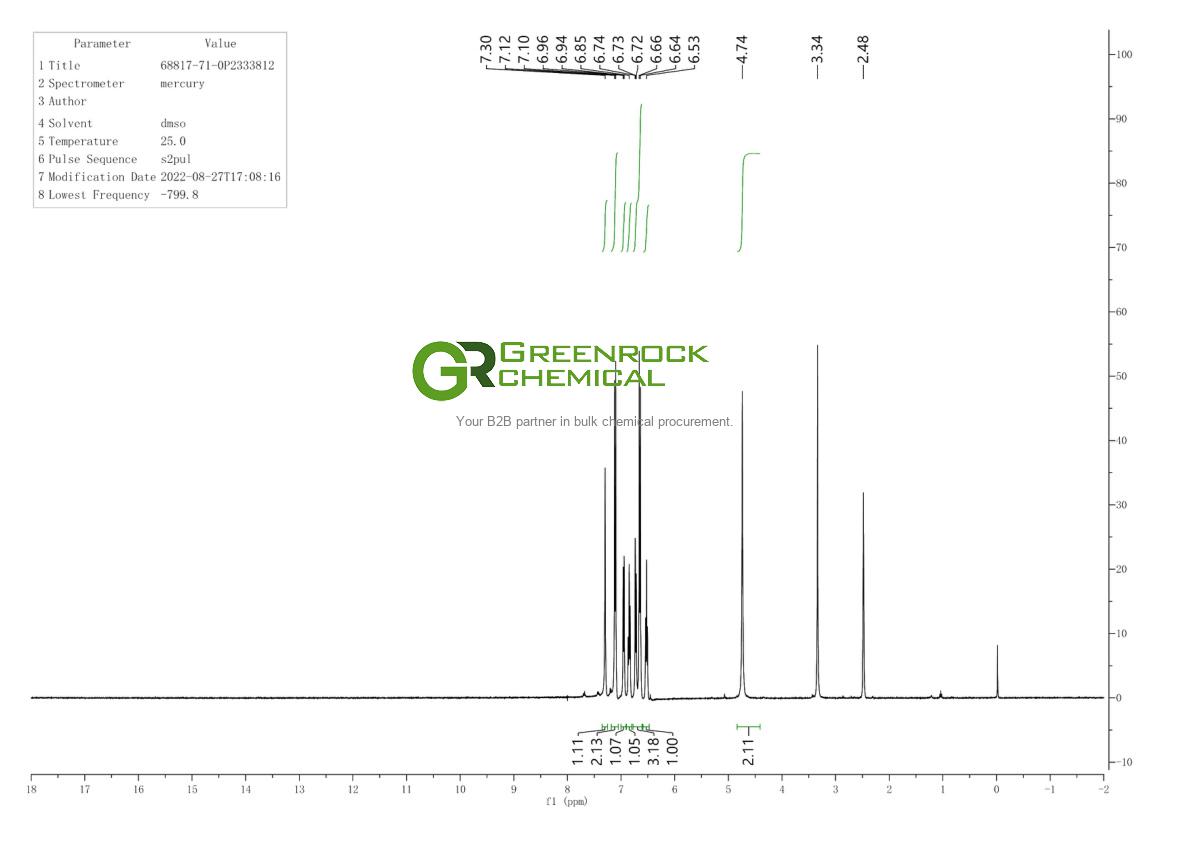Click the "2 Spectrometer" row label

[x=81, y=83]
